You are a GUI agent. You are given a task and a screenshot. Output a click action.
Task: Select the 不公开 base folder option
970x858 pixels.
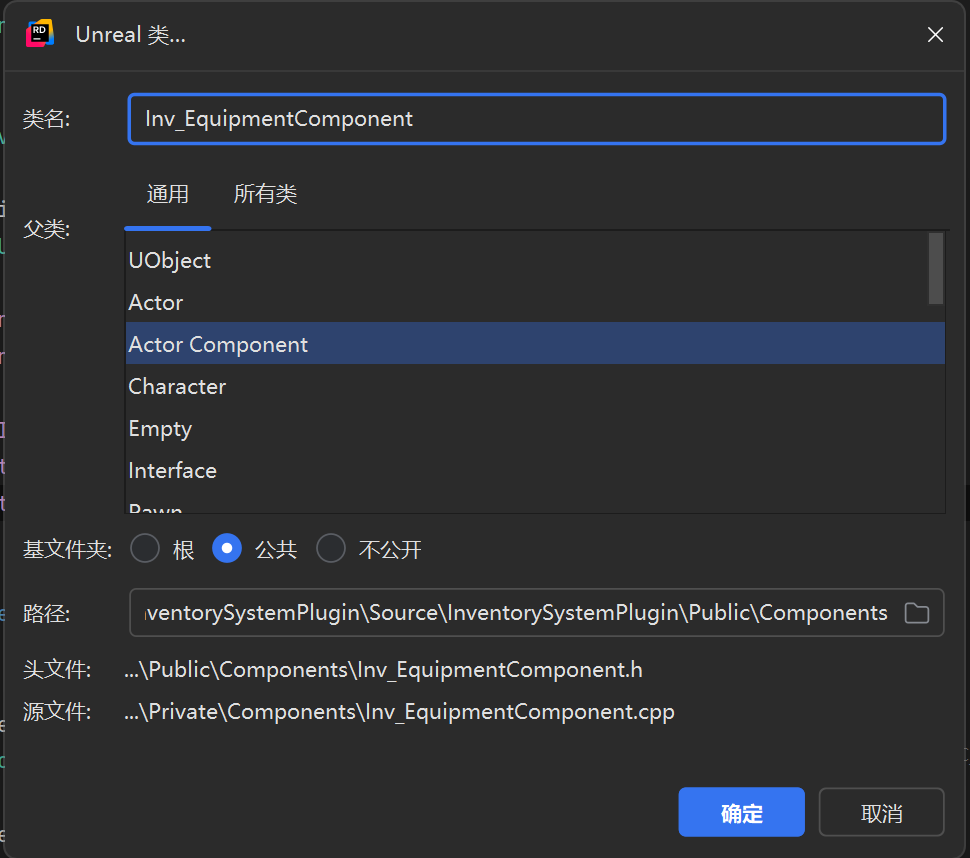coord(331,549)
